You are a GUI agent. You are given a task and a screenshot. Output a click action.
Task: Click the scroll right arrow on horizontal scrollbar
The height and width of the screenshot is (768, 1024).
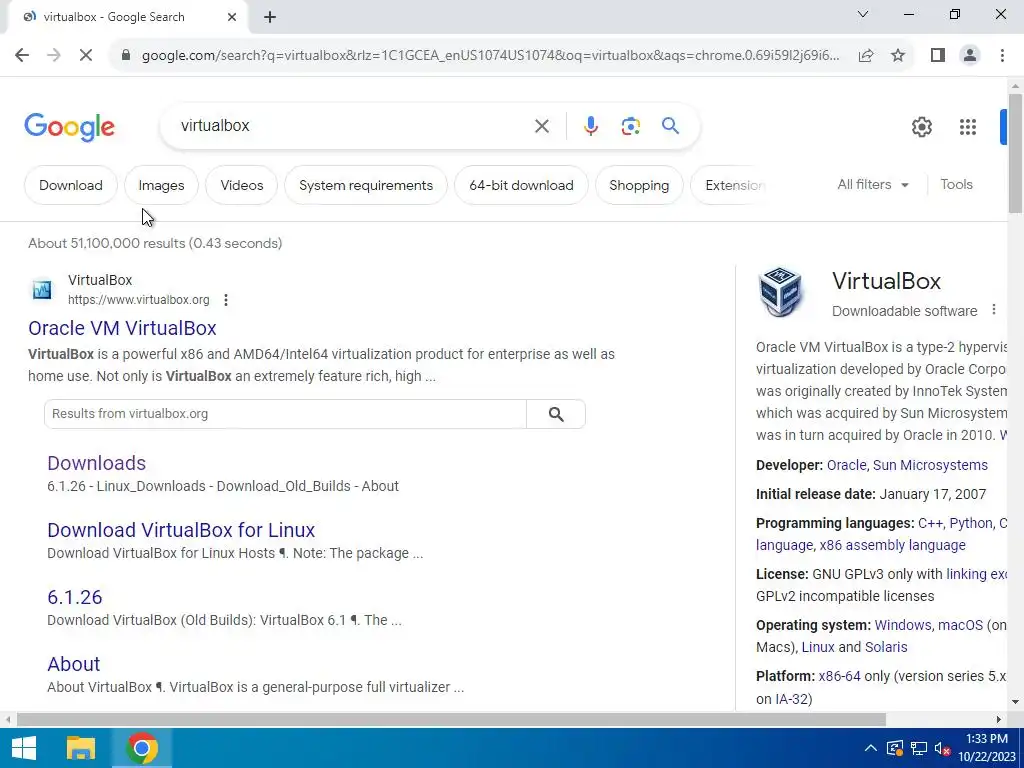point(999,720)
